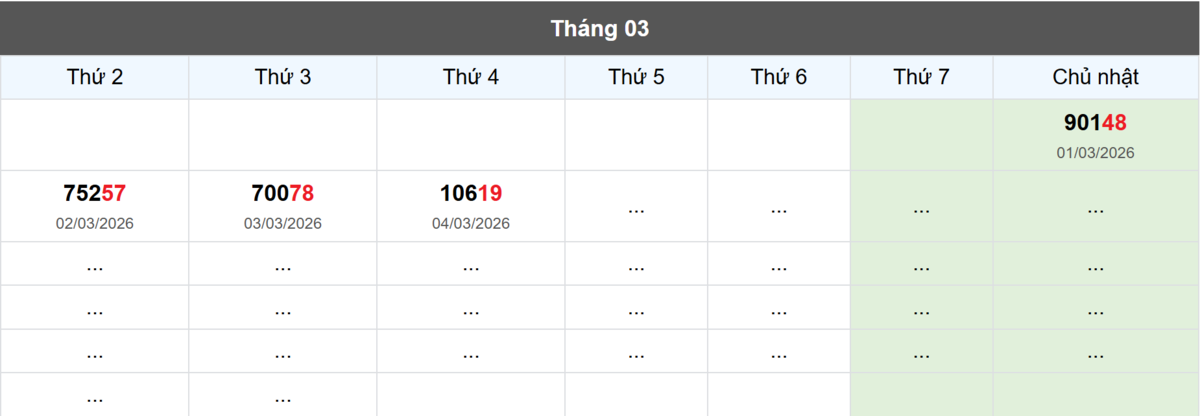Click the Thứ 7 column header
This screenshot has width=1200, height=416.
[x=922, y=77]
